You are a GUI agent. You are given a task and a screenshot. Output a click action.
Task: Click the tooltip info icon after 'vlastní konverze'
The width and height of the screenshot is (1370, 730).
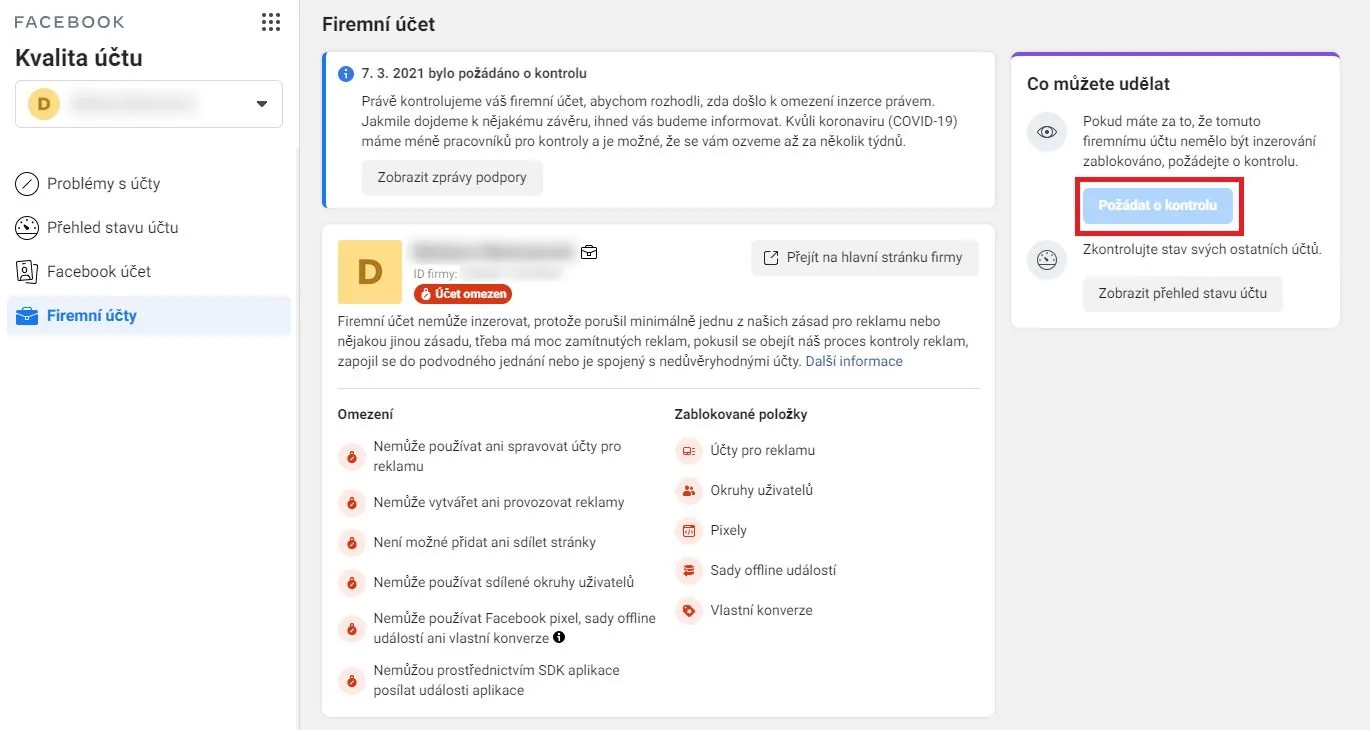tap(559, 637)
